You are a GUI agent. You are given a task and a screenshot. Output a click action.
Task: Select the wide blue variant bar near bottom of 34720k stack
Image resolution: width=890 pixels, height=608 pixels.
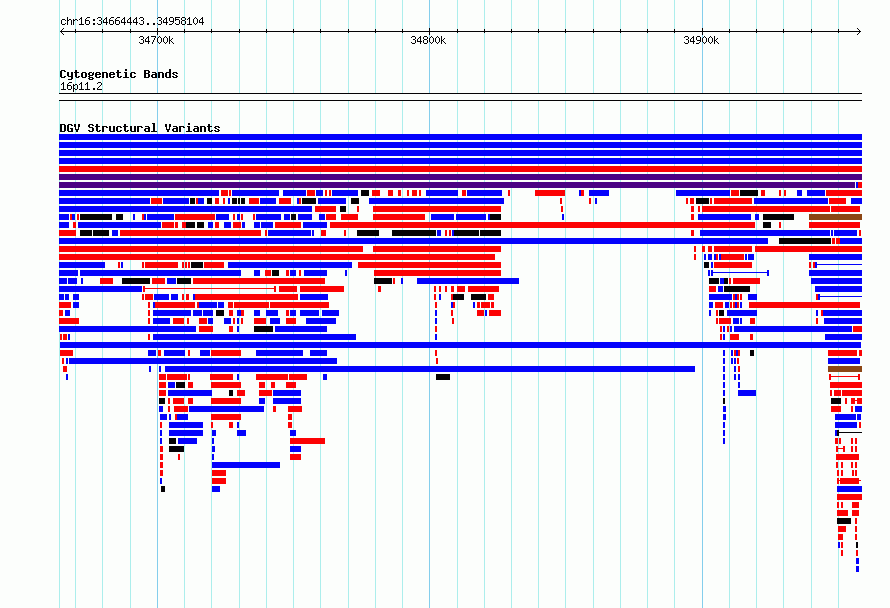pyautogui.click(x=246, y=465)
